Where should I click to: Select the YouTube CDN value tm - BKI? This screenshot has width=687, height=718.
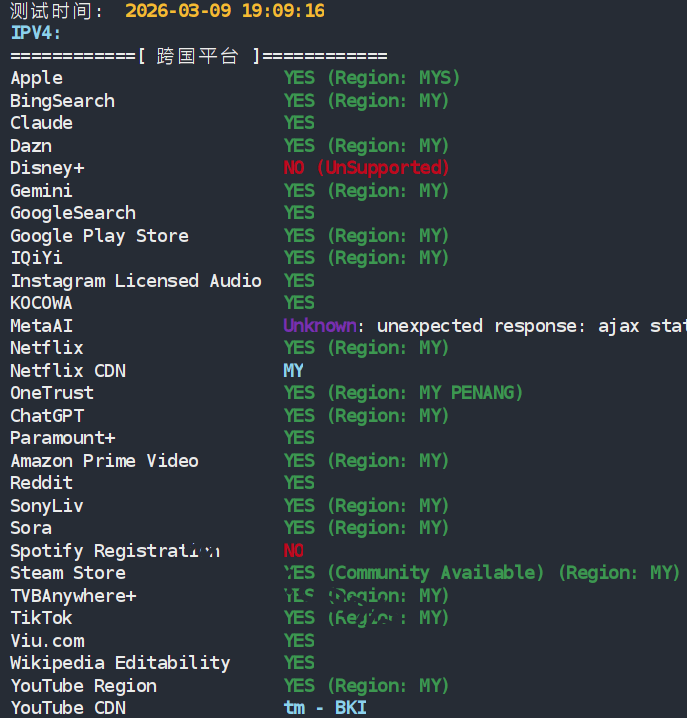(325, 708)
